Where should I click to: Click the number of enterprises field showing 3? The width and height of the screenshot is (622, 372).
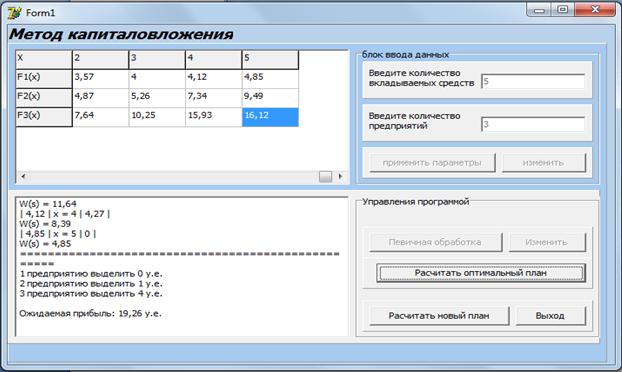[x=533, y=125]
